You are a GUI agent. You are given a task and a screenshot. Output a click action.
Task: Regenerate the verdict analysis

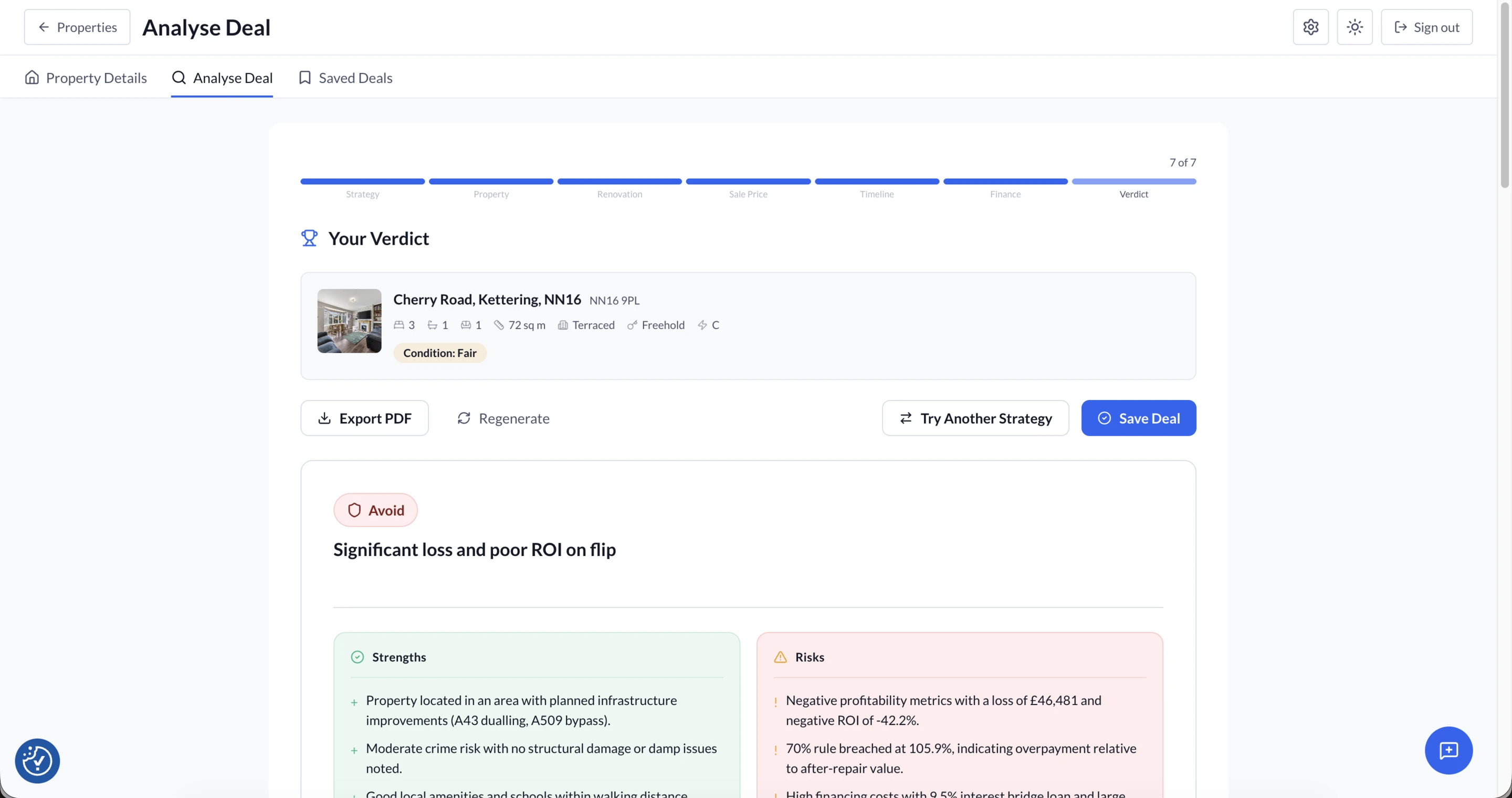503,418
